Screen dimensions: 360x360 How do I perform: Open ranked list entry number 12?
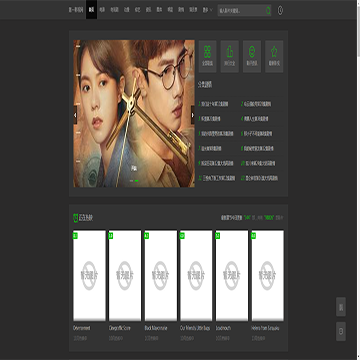(260, 178)
